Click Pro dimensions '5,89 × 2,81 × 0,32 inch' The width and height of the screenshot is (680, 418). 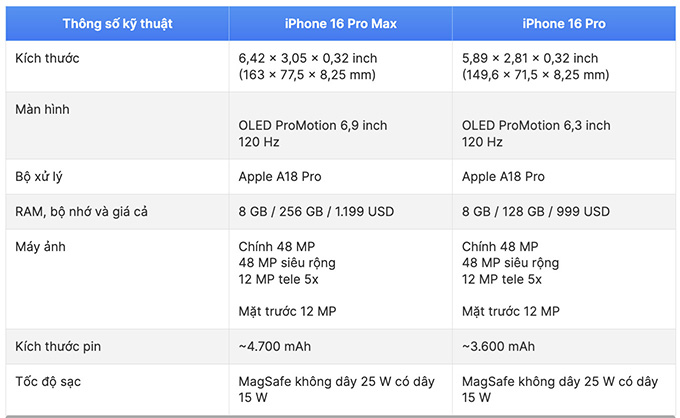[530, 59]
